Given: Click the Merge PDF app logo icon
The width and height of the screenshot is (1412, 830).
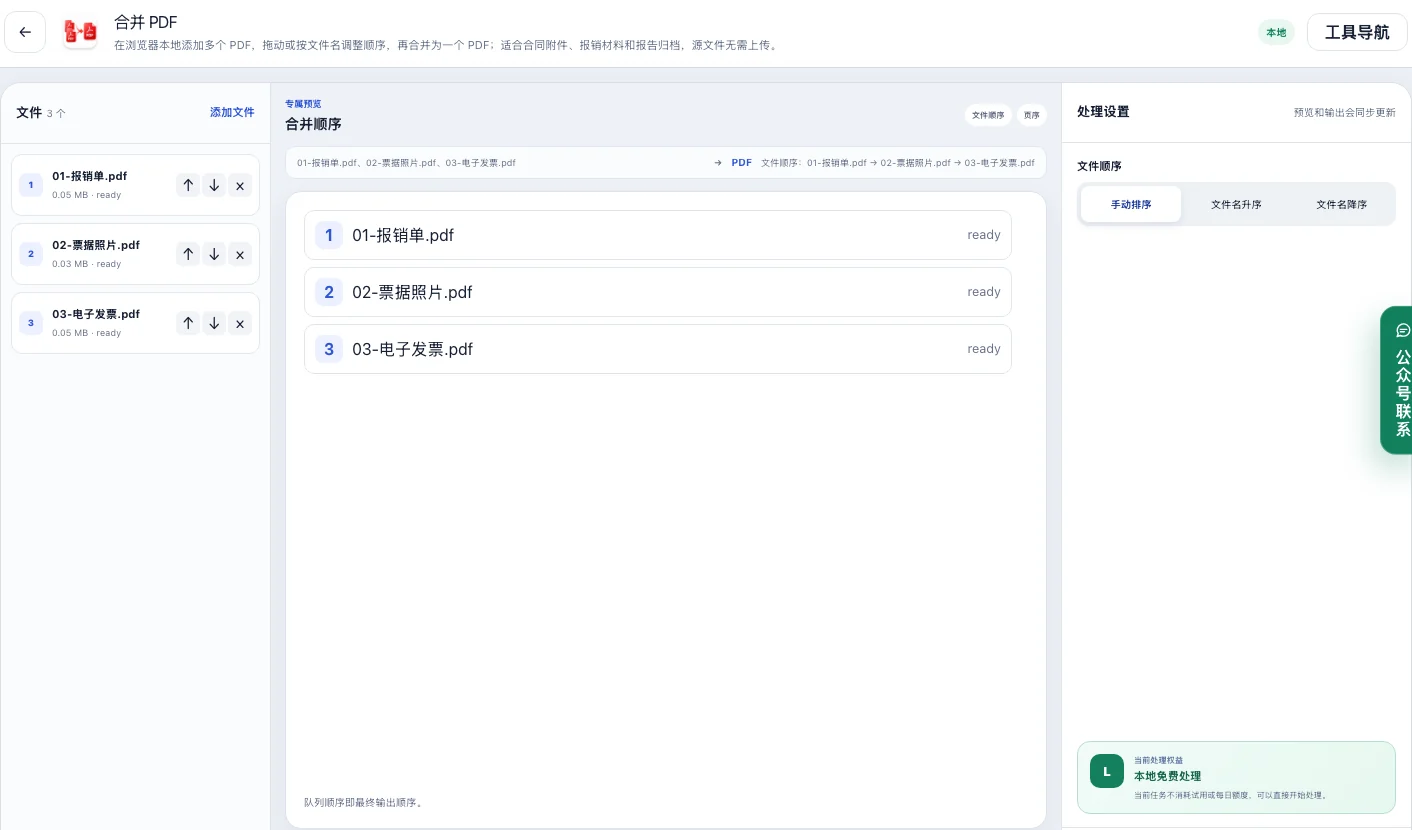Looking at the screenshot, I should pyautogui.click(x=80, y=32).
